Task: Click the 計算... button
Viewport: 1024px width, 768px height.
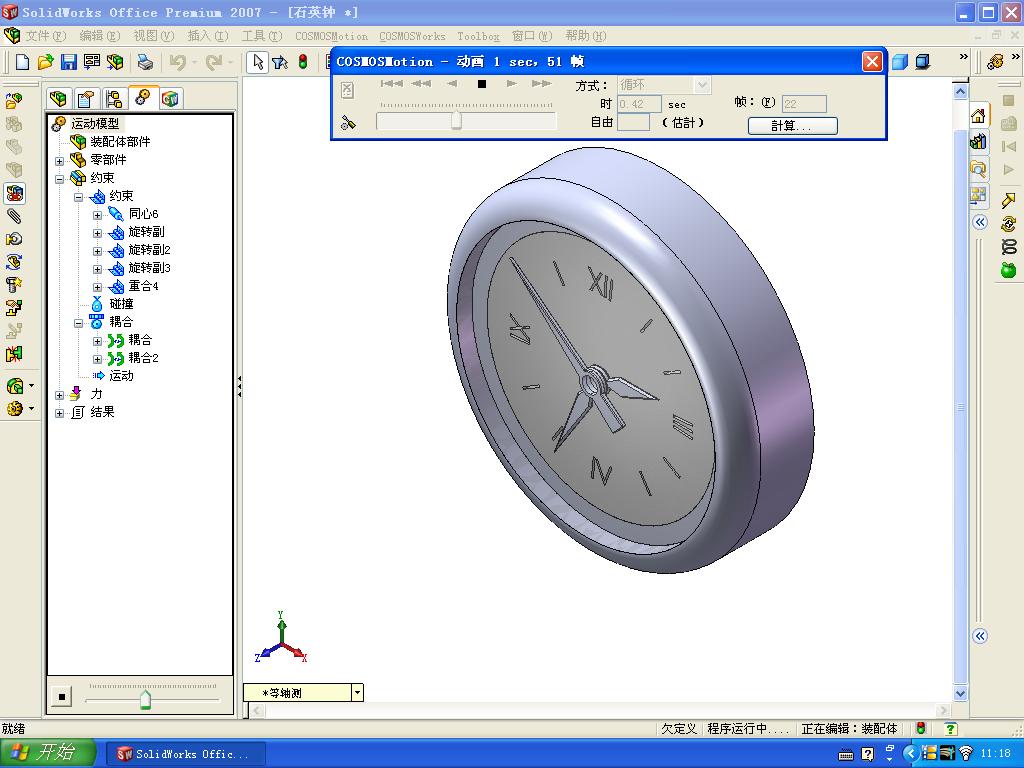Action: 792,126
